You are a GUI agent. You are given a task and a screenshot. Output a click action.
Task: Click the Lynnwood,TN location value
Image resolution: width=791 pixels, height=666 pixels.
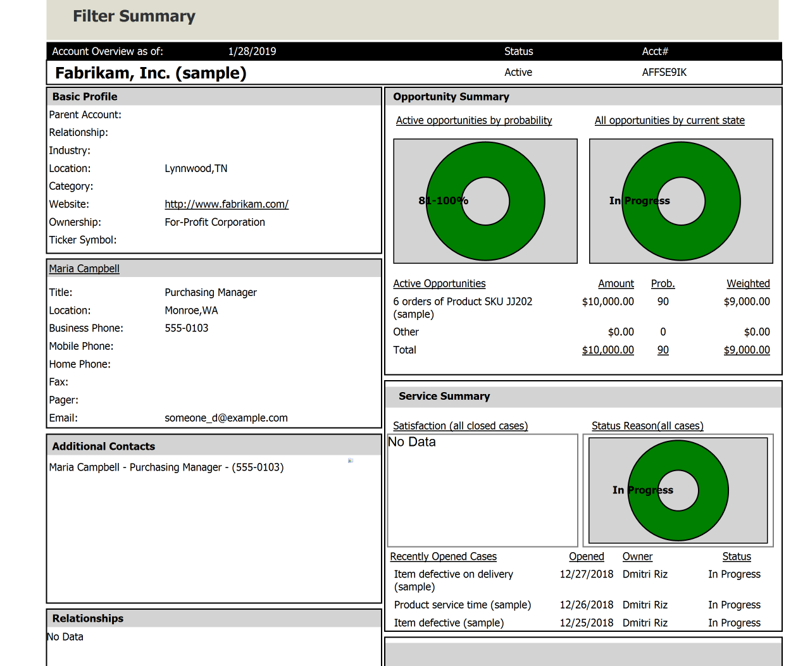coord(196,169)
